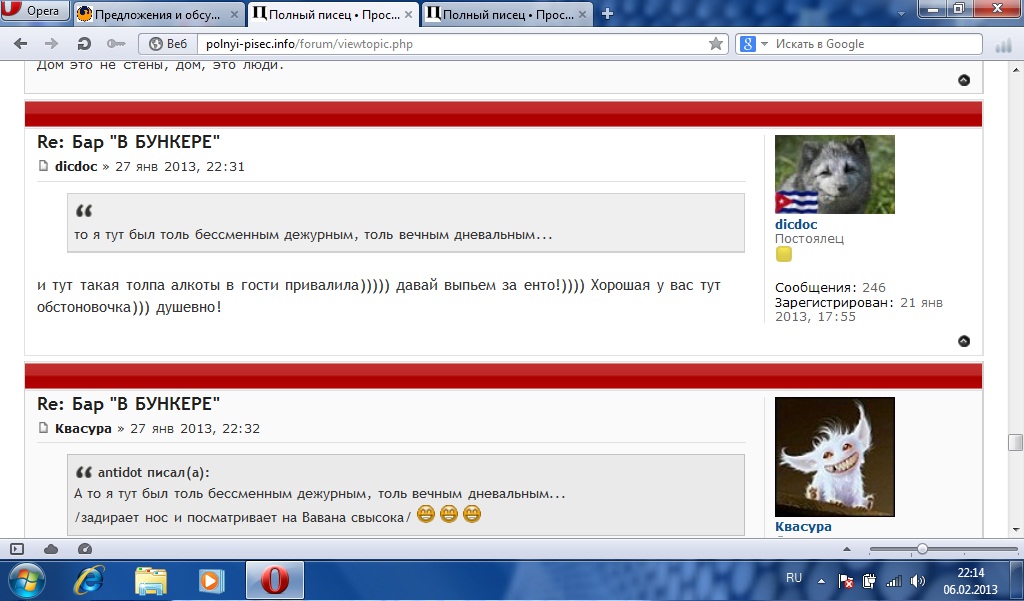This screenshot has height=601, width=1024.
Task: Click the first grinning emoticon in the quote
Action: coord(426,515)
